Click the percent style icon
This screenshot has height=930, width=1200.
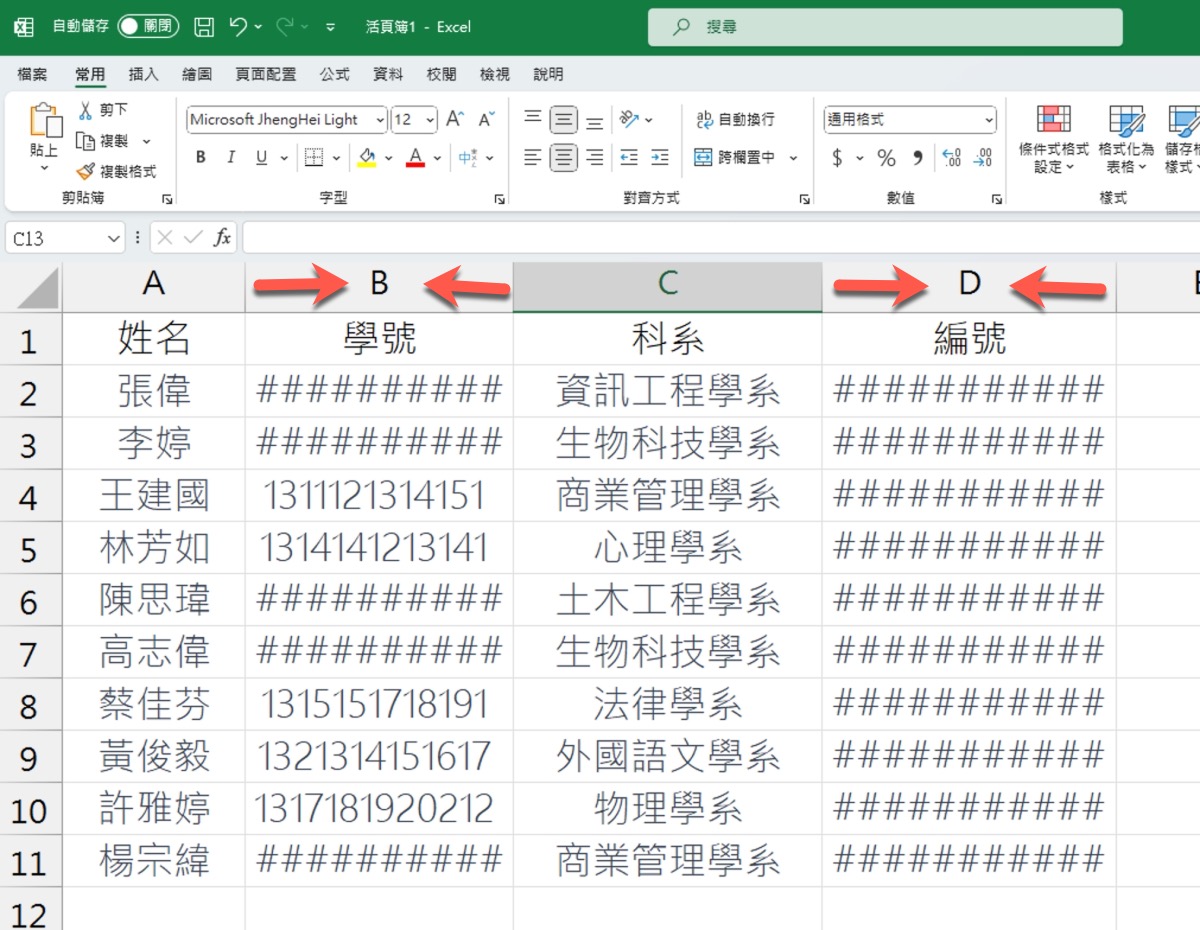point(886,158)
